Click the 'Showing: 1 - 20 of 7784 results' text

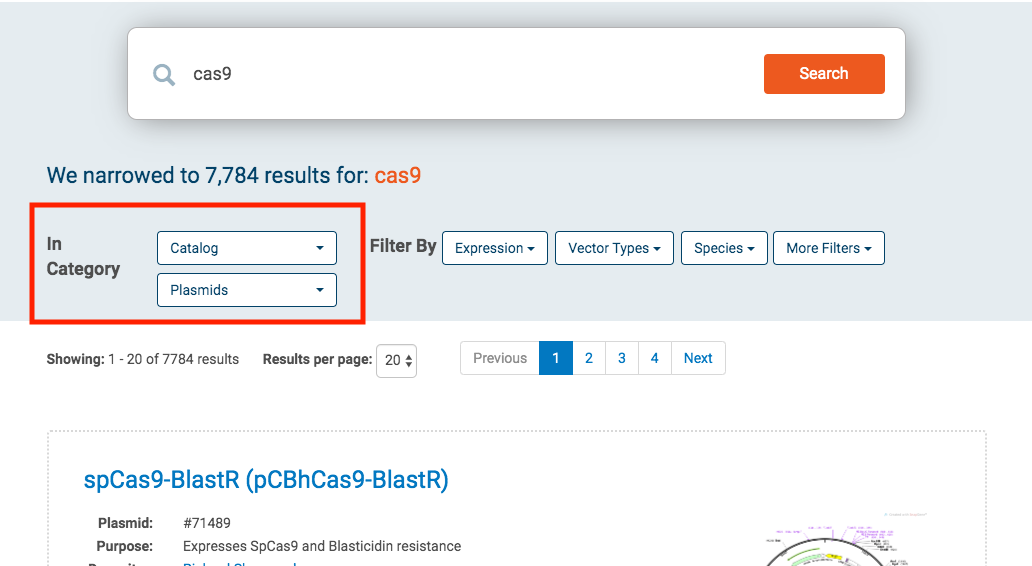(143, 359)
